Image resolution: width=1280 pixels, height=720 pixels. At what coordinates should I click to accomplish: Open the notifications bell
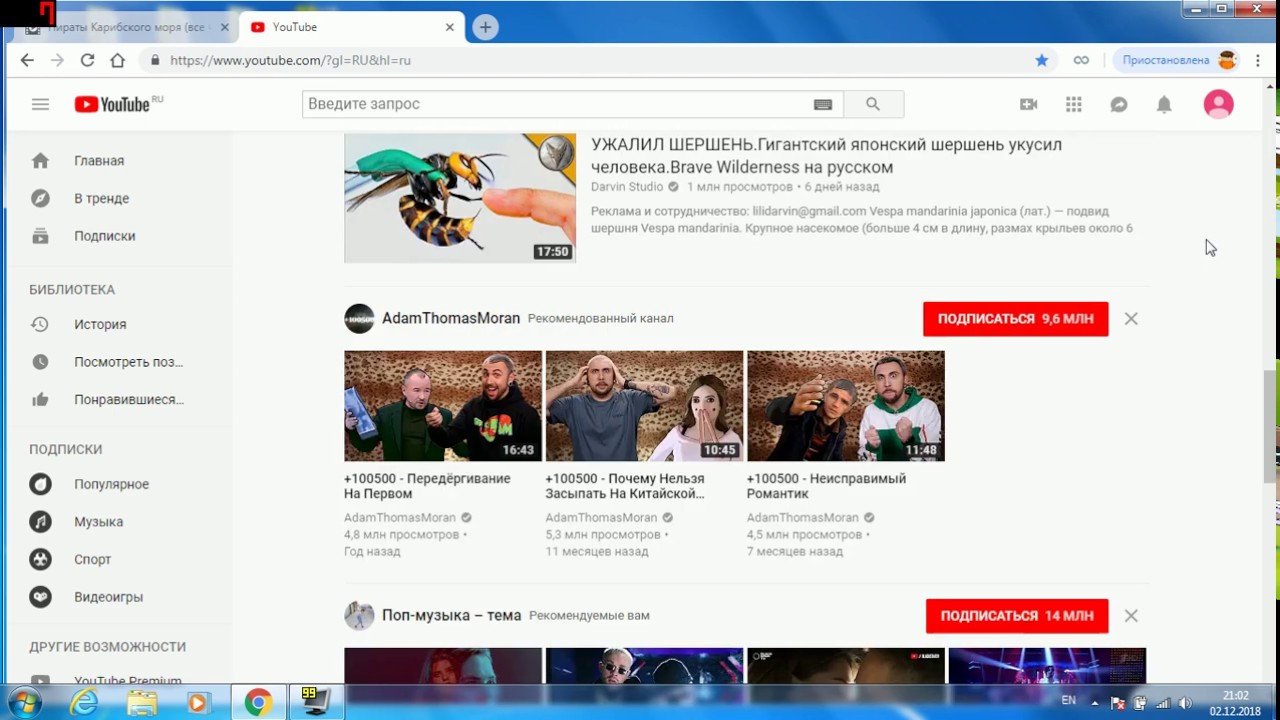point(1164,104)
